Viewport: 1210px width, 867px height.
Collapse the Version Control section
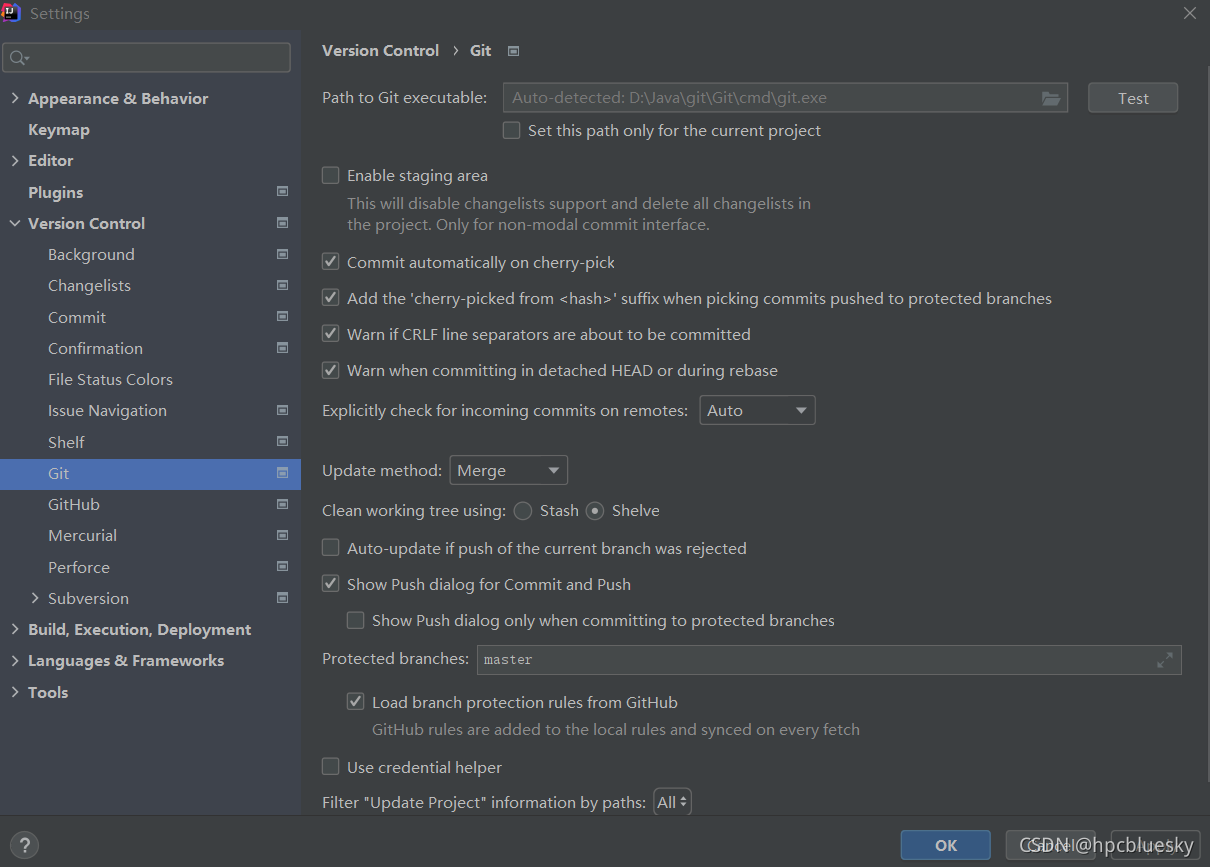coord(15,223)
